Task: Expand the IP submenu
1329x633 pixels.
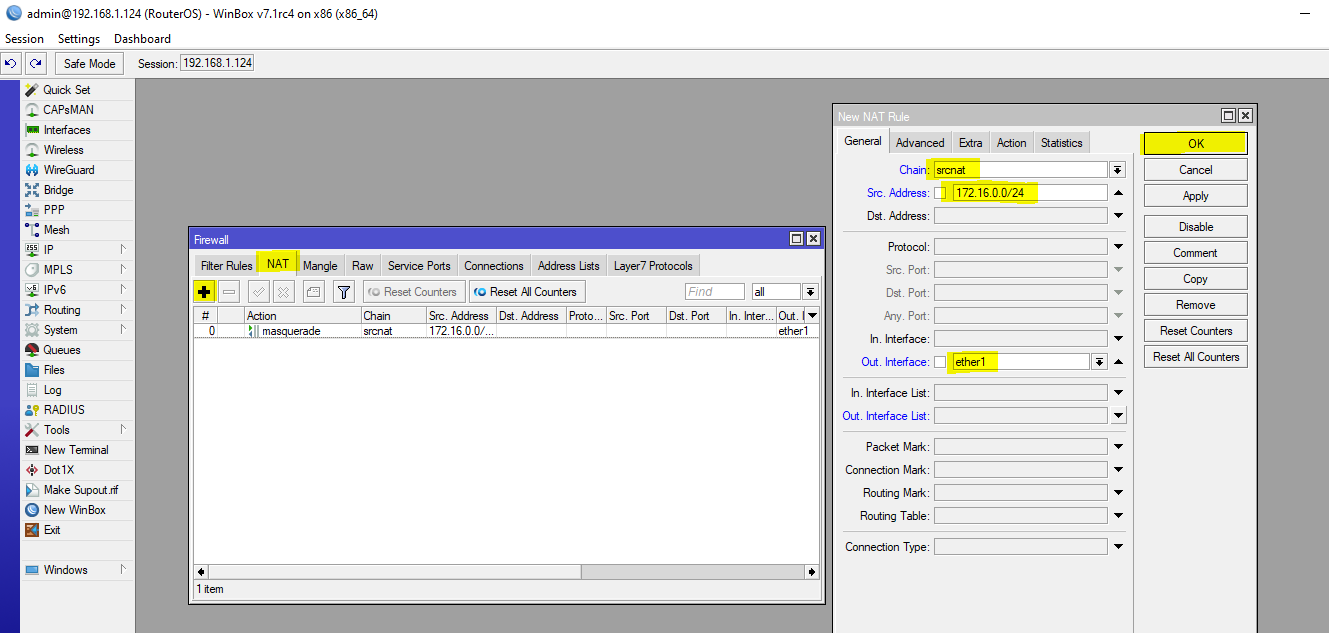Action: pyautogui.click(x=123, y=250)
